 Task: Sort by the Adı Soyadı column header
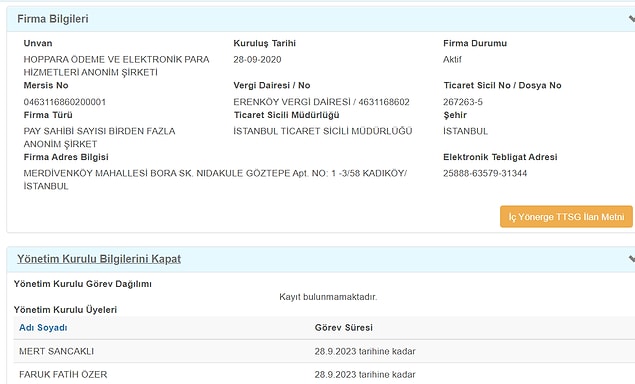[43, 328]
